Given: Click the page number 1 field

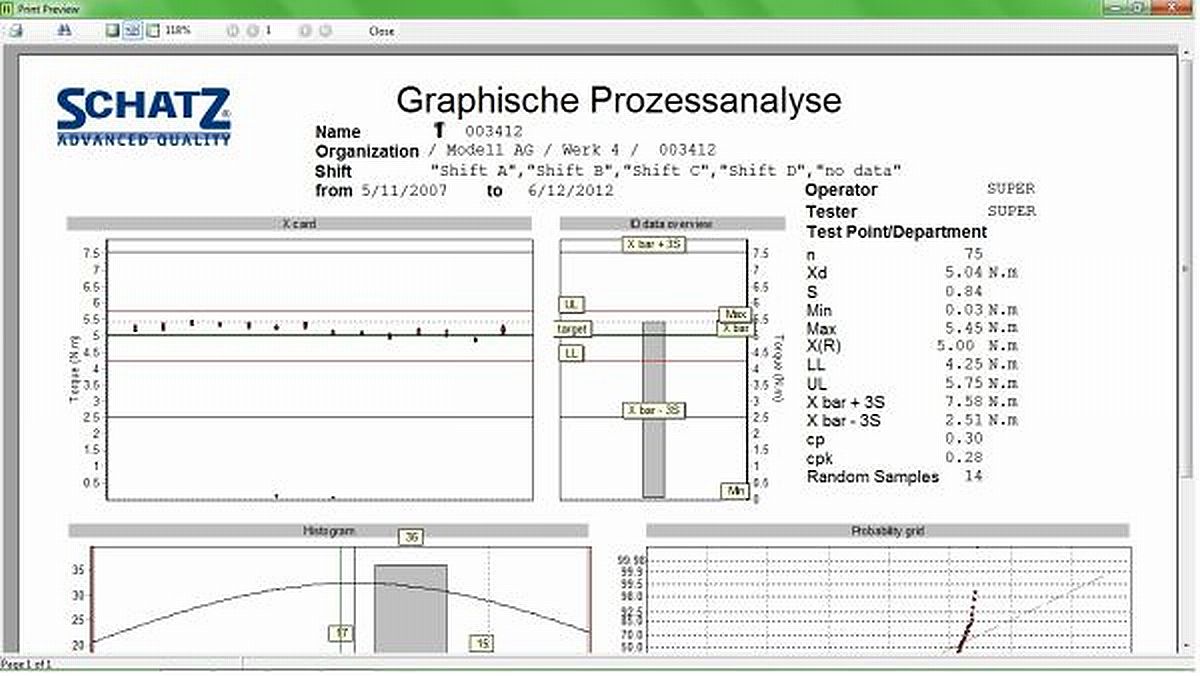Looking at the screenshot, I should point(268,31).
